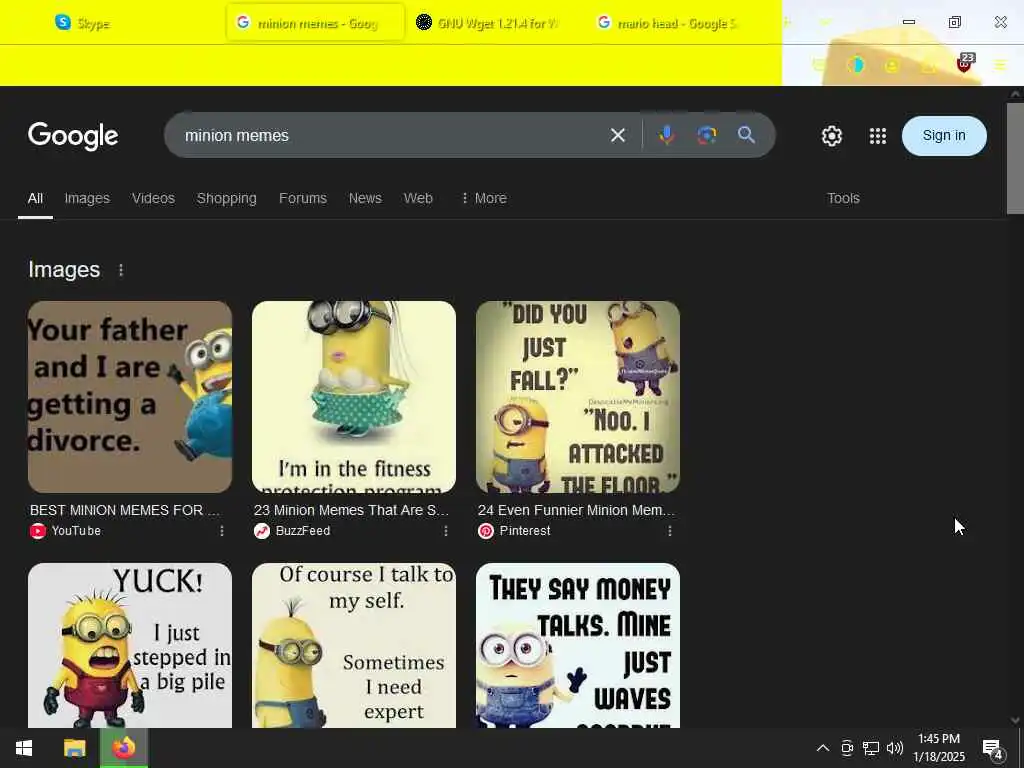
Task: Click '24 Even Funnier Minion Mem...' link
Action: pos(577,510)
